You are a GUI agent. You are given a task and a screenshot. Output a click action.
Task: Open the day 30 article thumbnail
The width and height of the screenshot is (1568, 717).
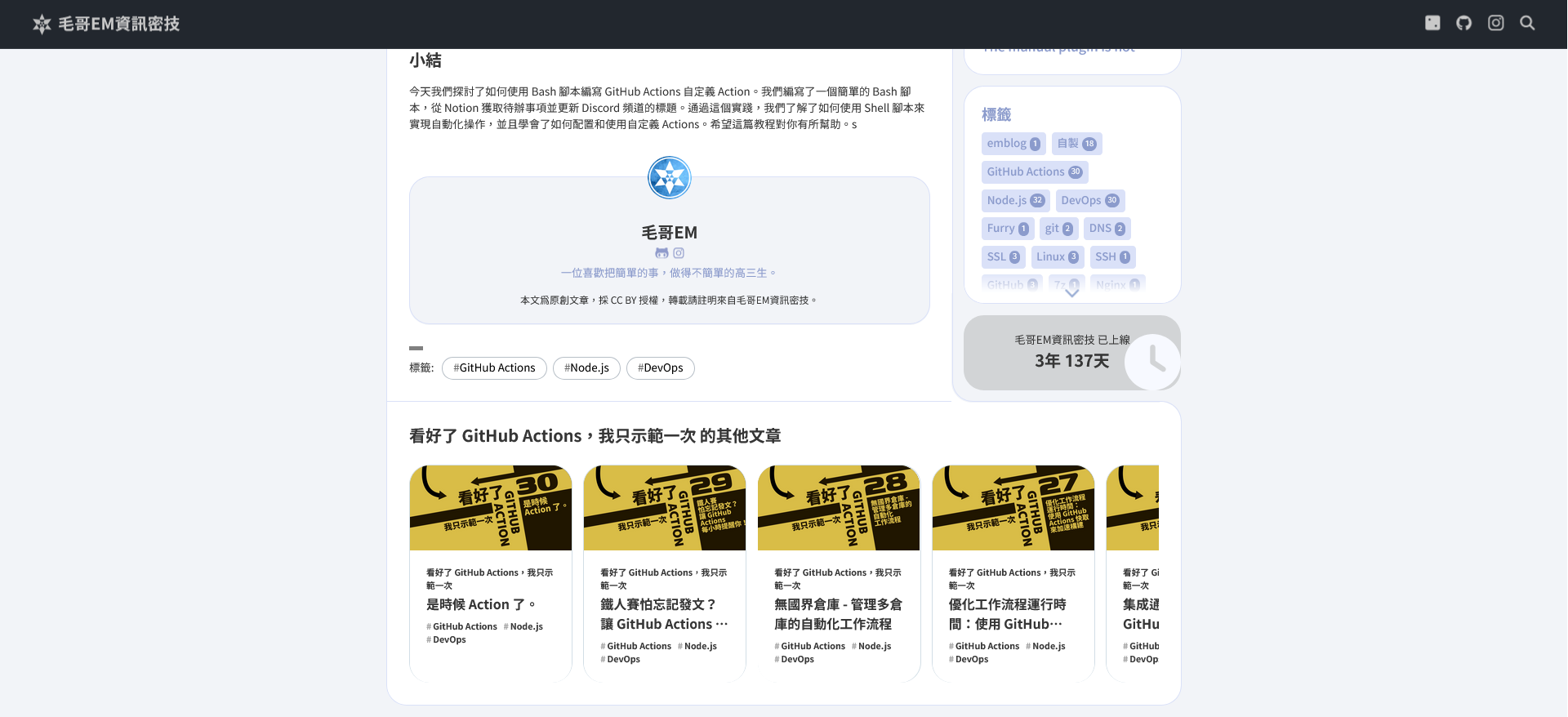click(x=491, y=508)
